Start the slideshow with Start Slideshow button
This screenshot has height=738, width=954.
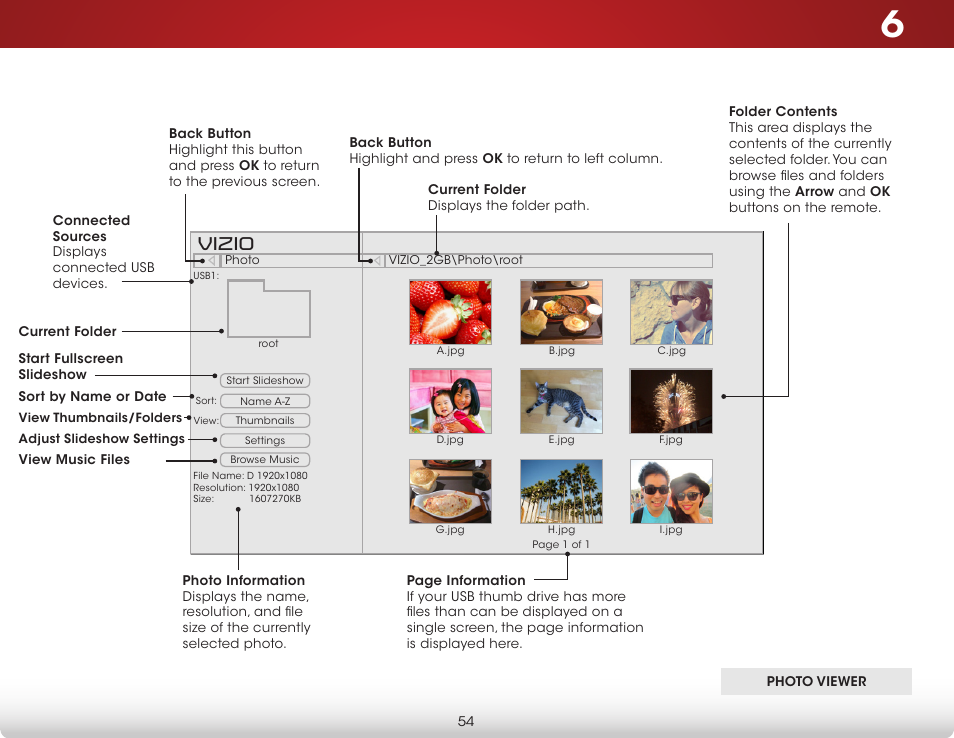(x=265, y=380)
